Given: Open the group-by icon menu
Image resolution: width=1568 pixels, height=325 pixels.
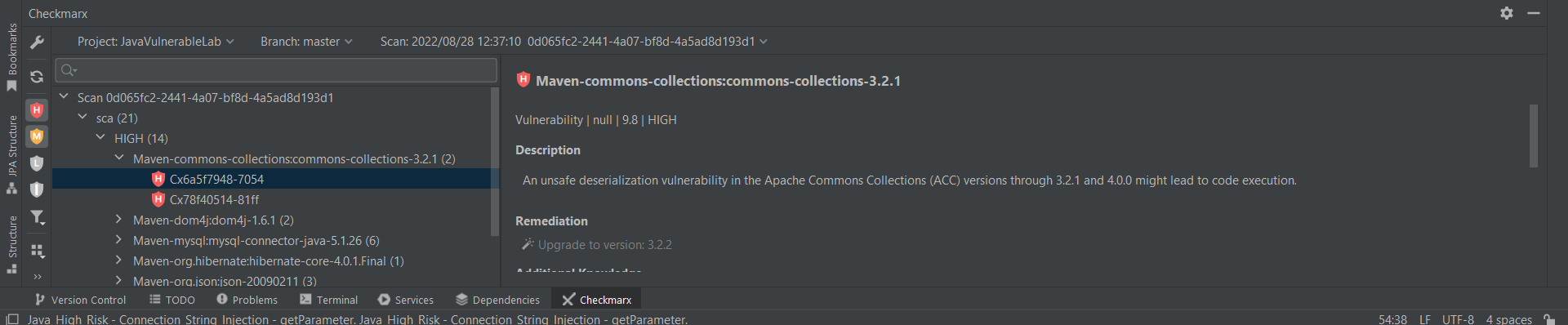Looking at the screenshot, I should (37, 252).
